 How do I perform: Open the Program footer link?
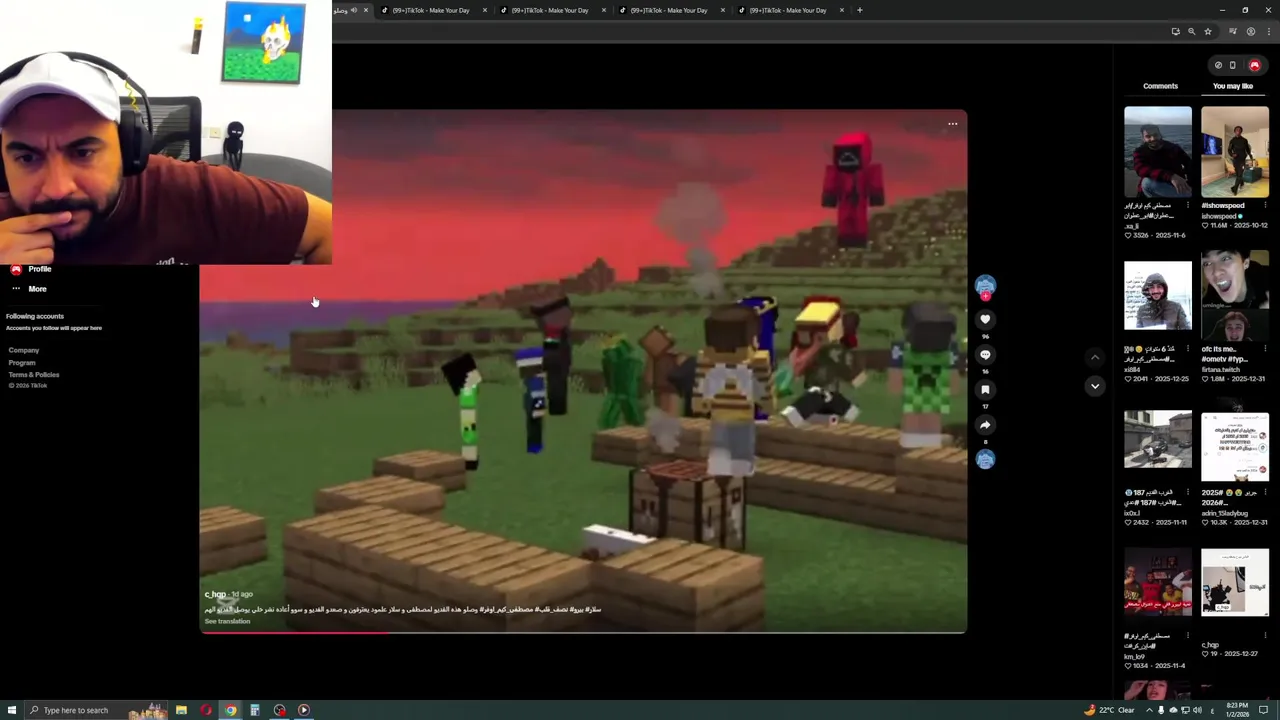pyautogui.click(x=22, y=362)
